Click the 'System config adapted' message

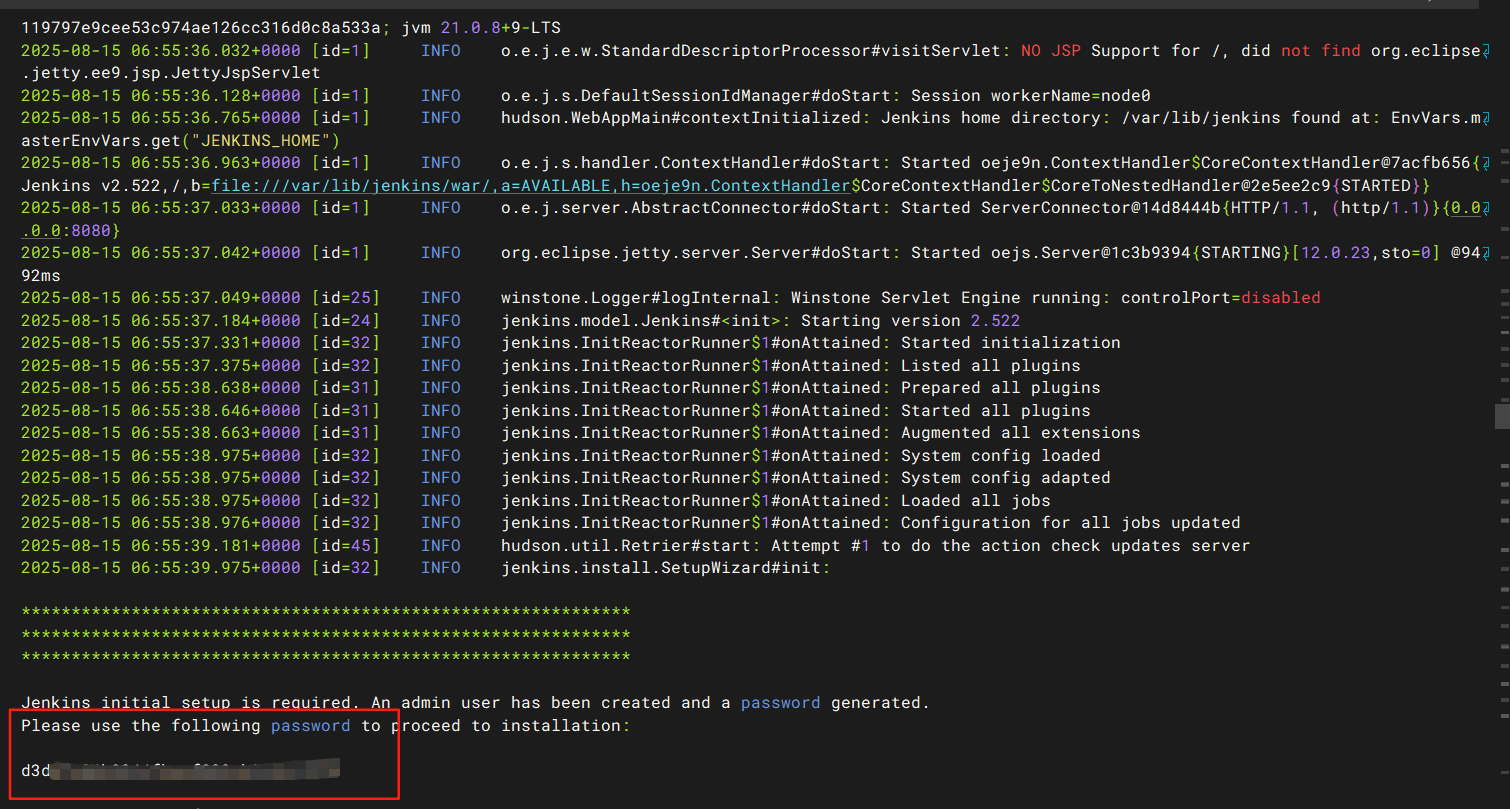[x=1006, y=478]
